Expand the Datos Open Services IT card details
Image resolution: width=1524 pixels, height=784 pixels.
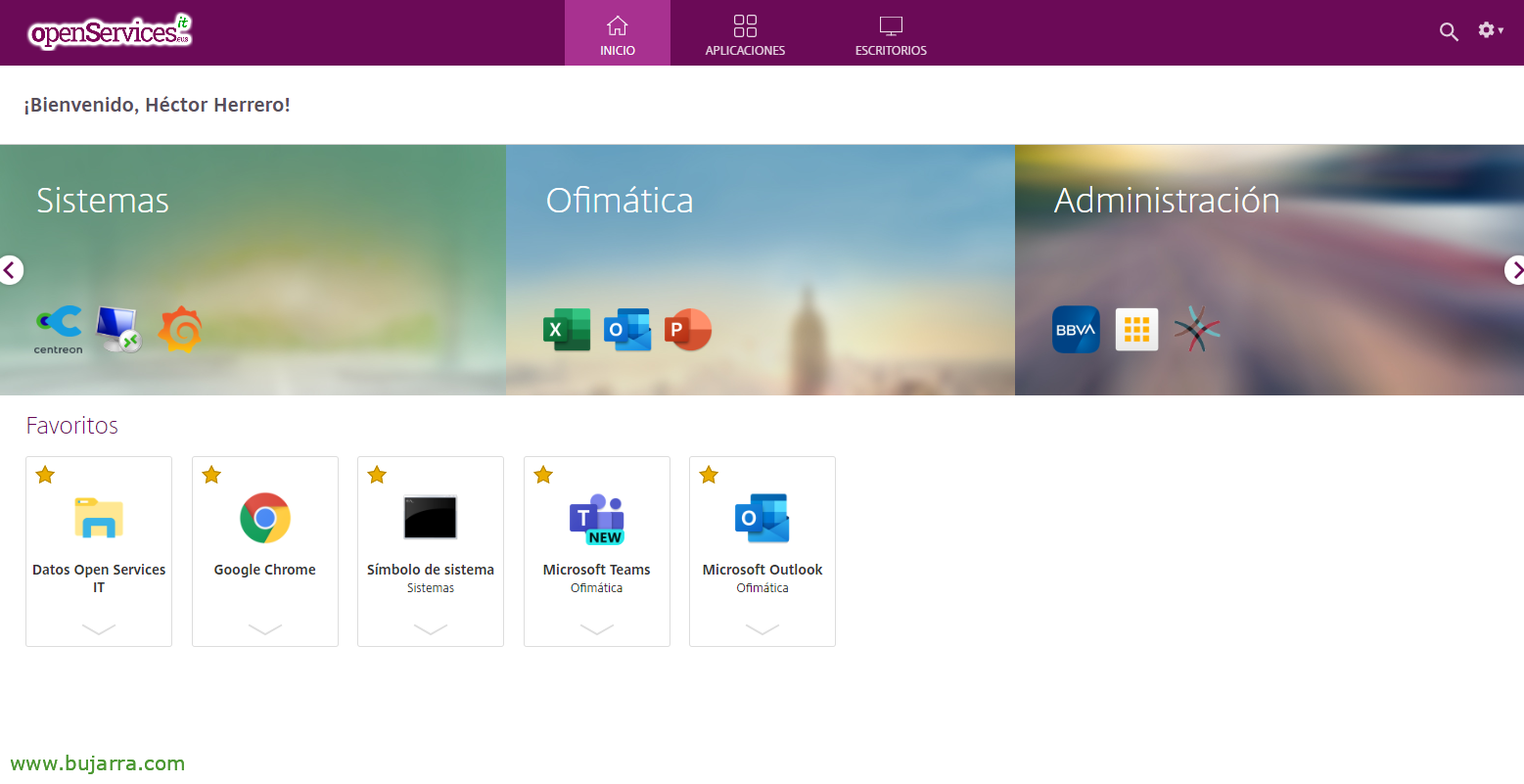pyautogui.click(x=99, y=629)
